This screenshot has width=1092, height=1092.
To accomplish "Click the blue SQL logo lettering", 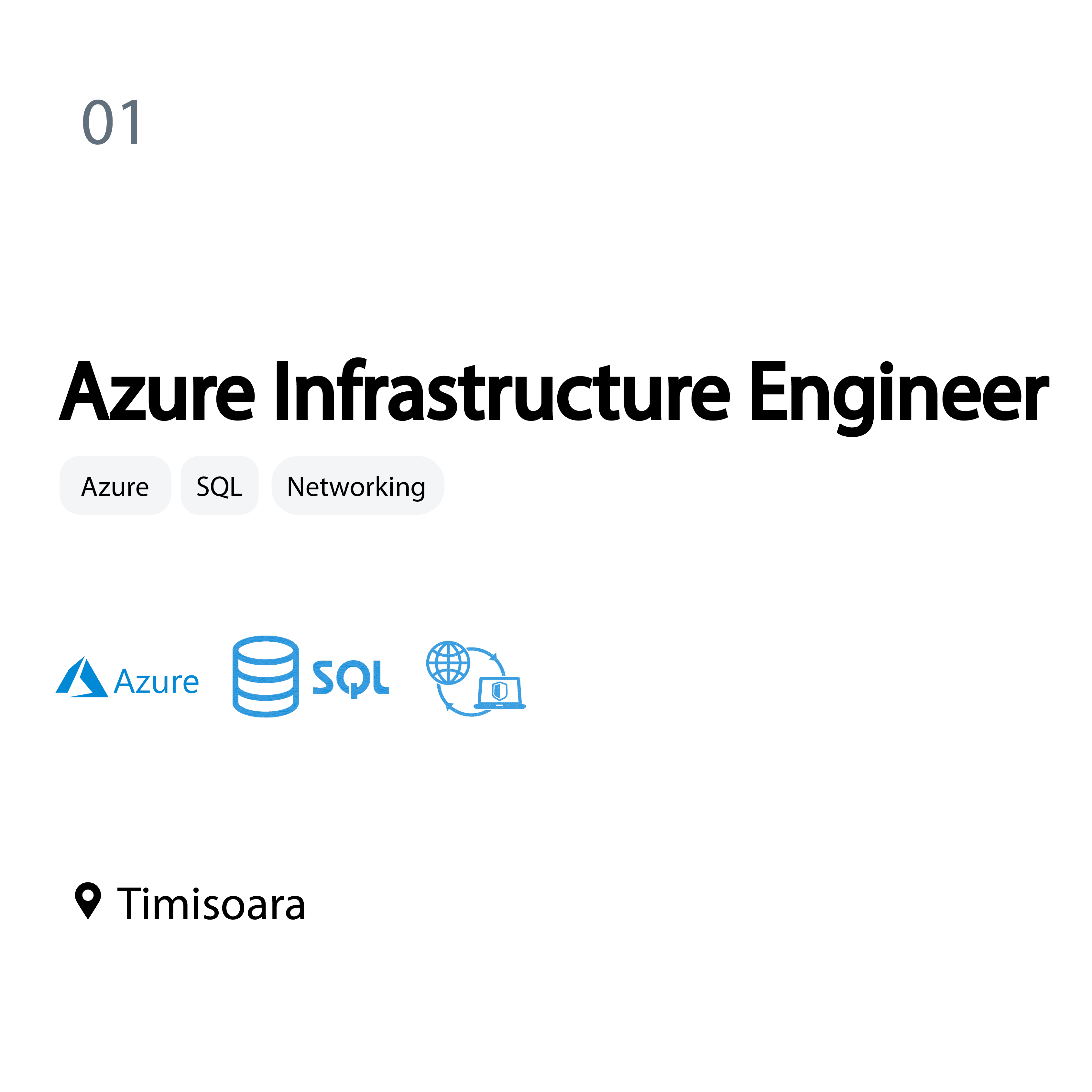I will 350,678.
